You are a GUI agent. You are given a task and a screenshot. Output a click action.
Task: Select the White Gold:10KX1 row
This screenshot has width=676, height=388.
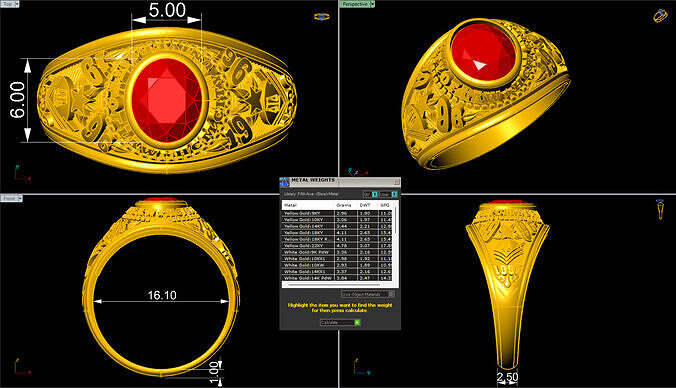(337, 259)
